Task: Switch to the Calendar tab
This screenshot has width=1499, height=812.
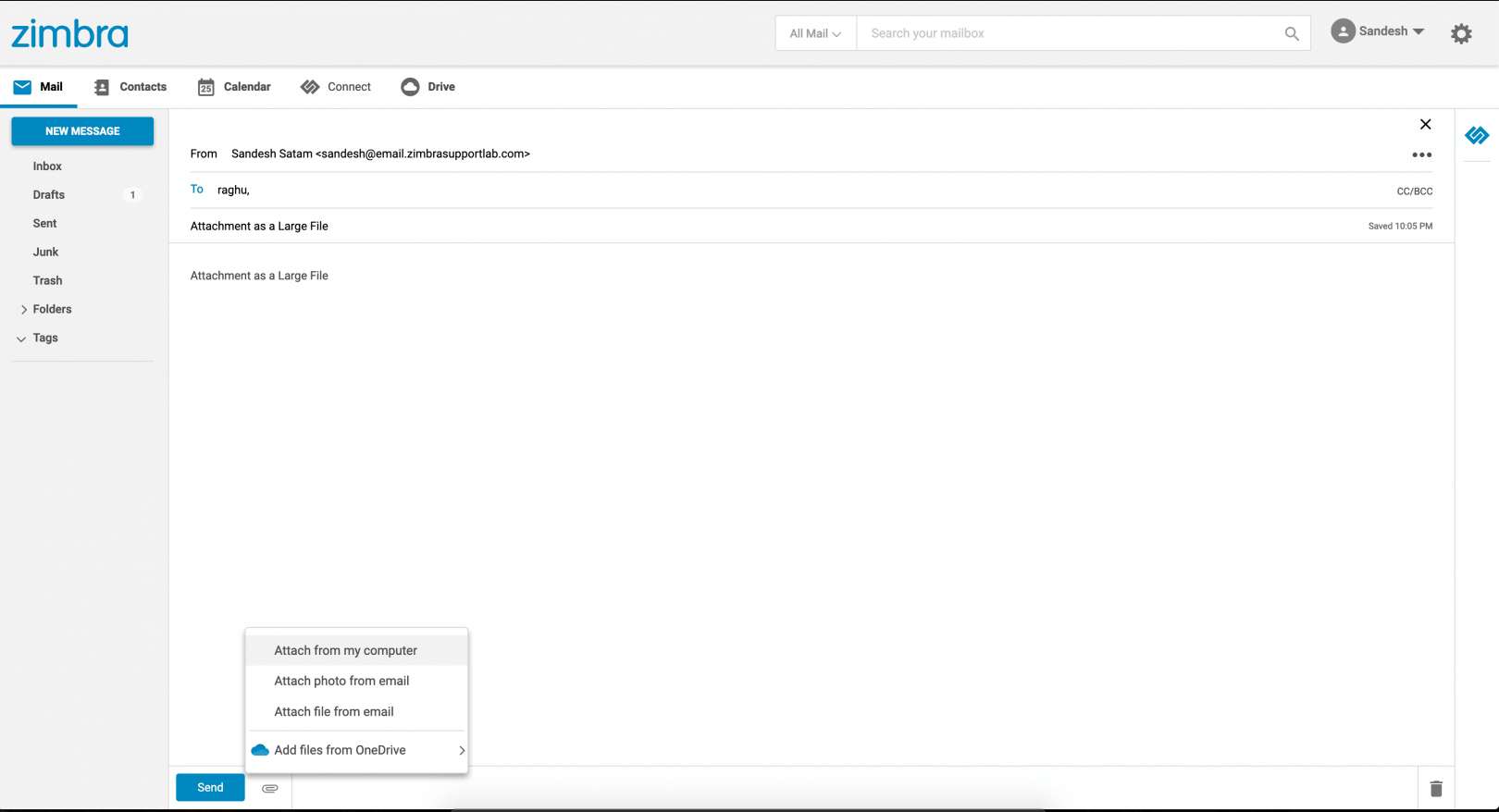Action: [x=234, y=87]
